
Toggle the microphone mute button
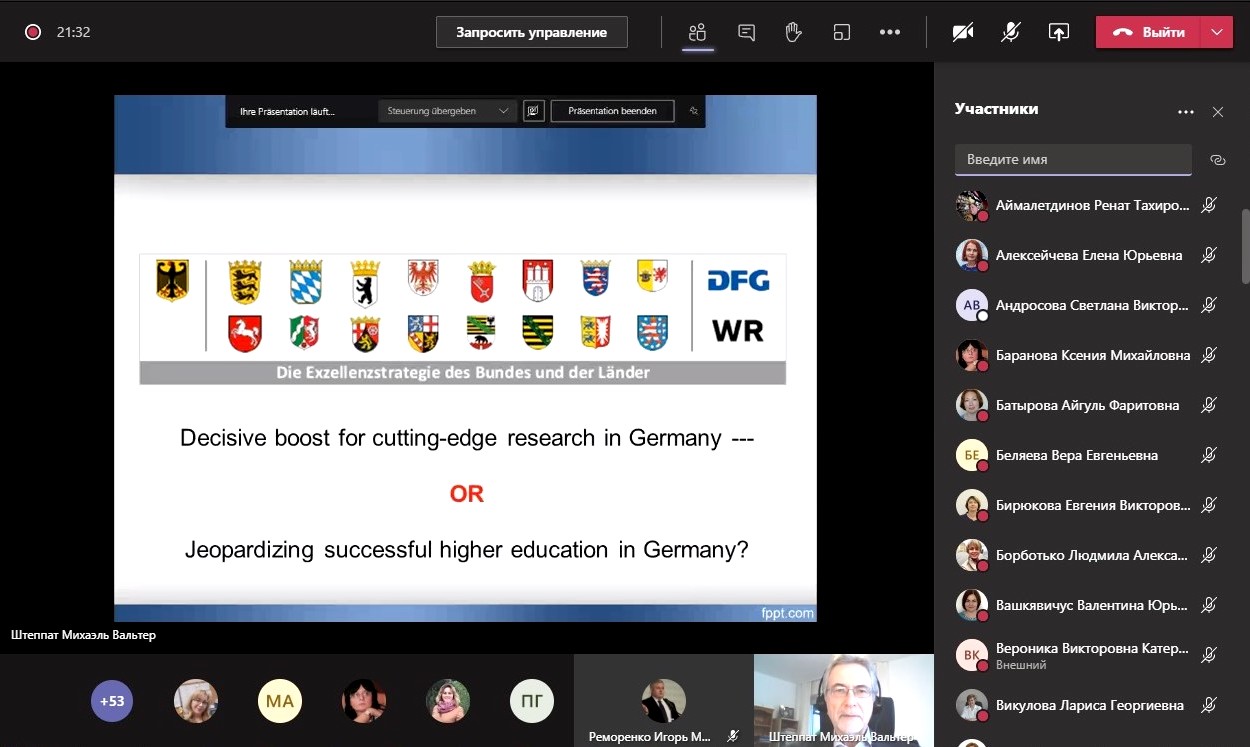(1011, 32)
